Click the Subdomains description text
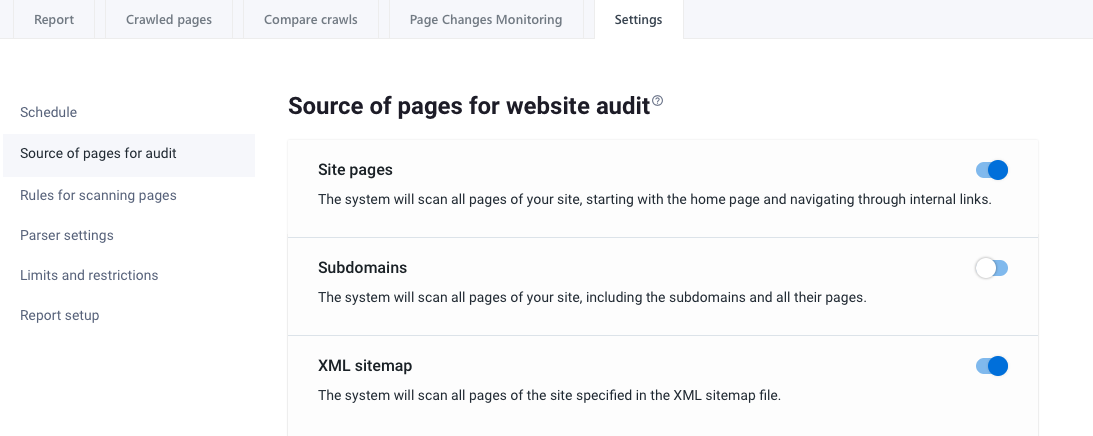 pyautogui.click(x=591, y=297)
